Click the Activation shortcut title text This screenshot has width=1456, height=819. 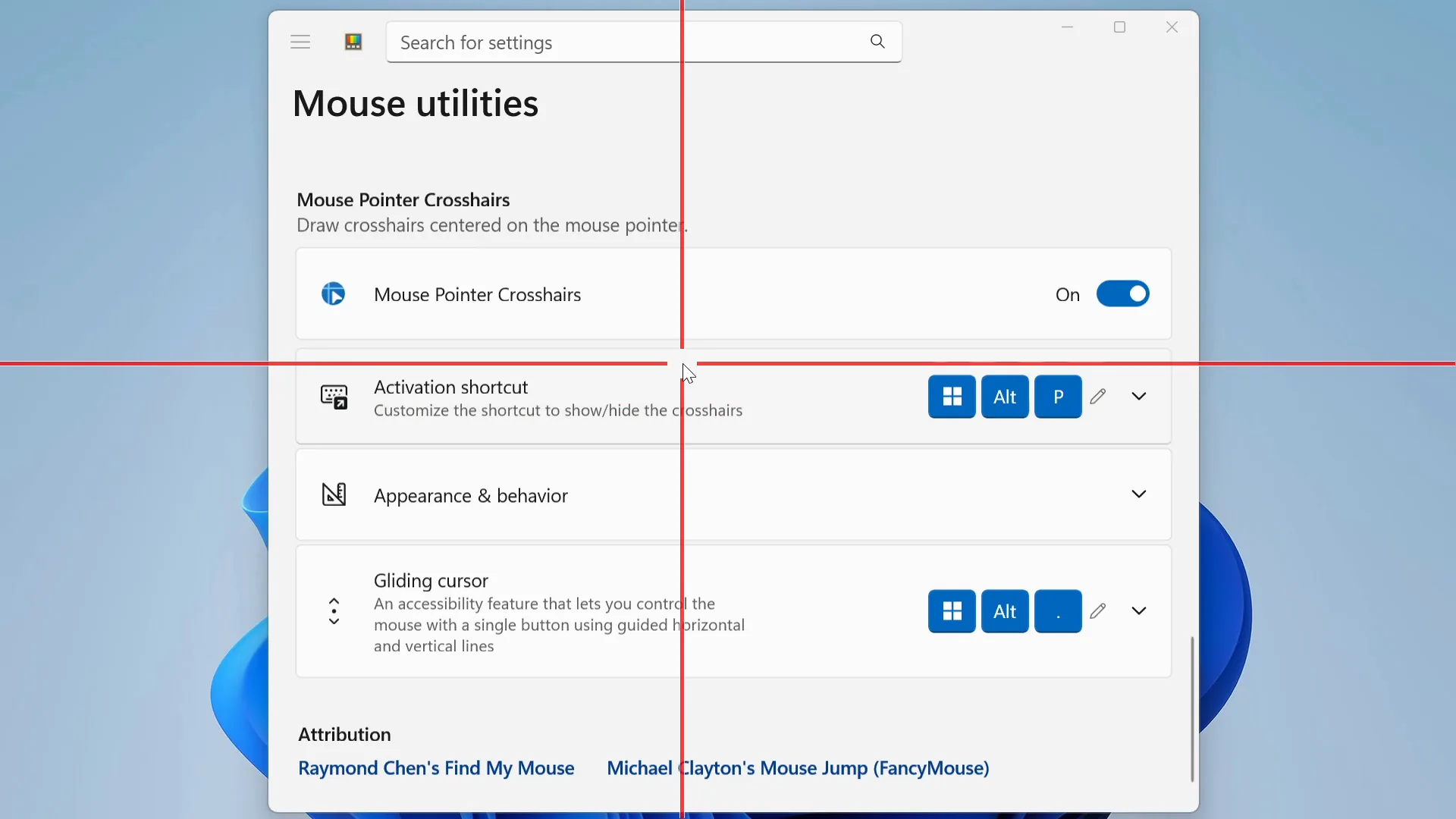click(x=450, y=387)
